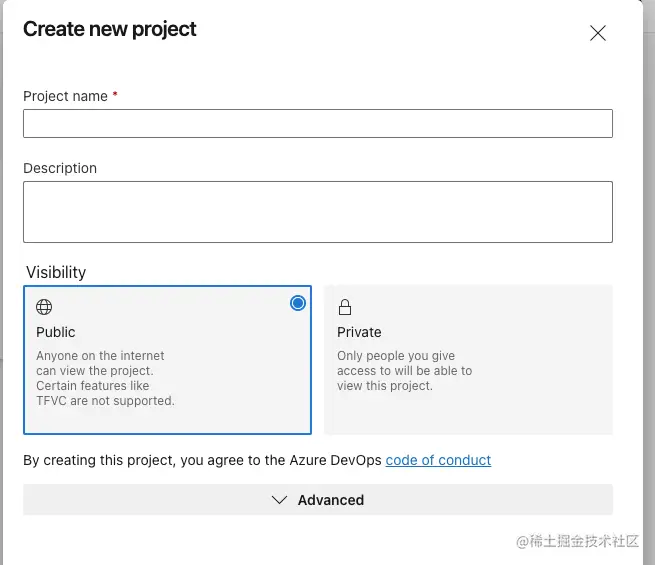Click the 'Create new project' dialog title
Screen dimensions: 655x565
coord(110,29)
